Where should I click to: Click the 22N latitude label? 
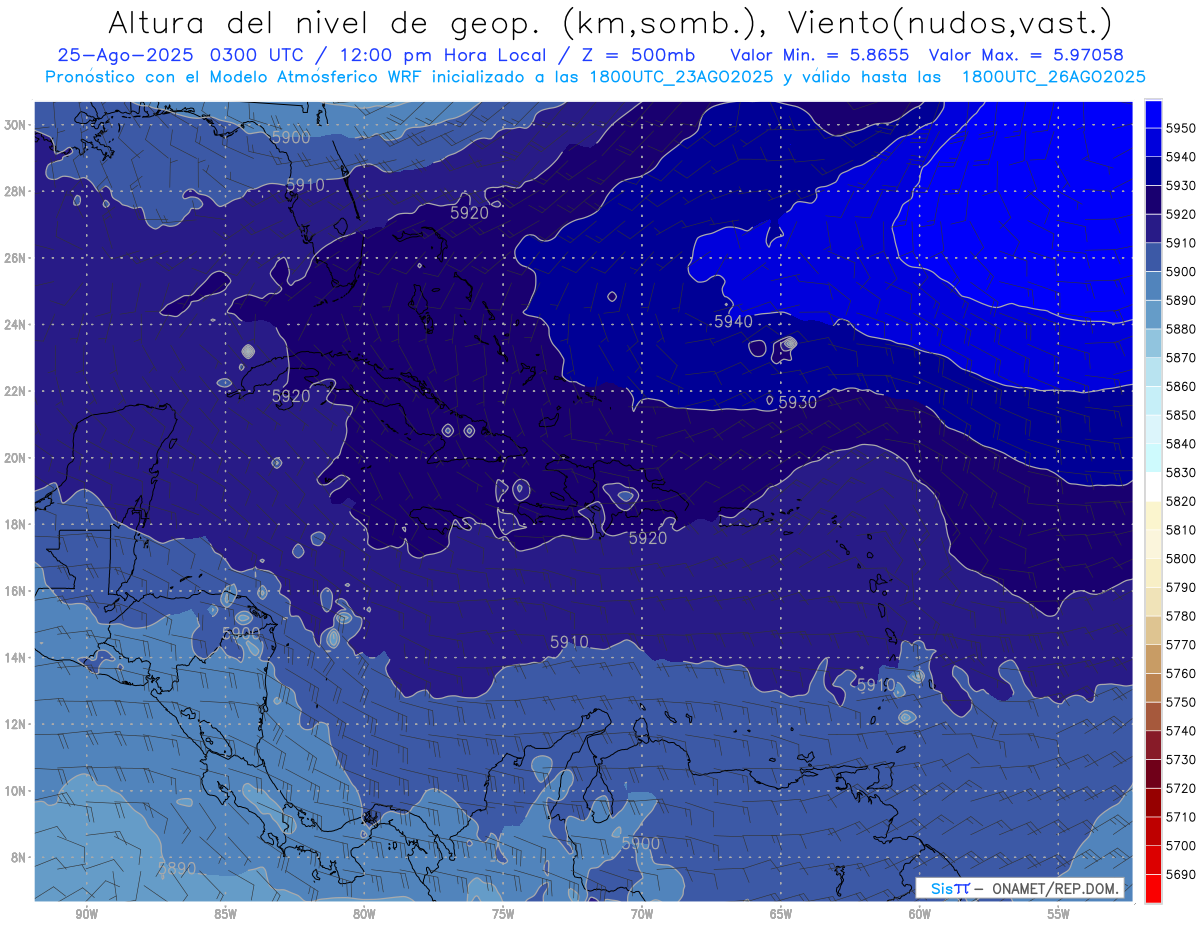[x=14, y=391]
